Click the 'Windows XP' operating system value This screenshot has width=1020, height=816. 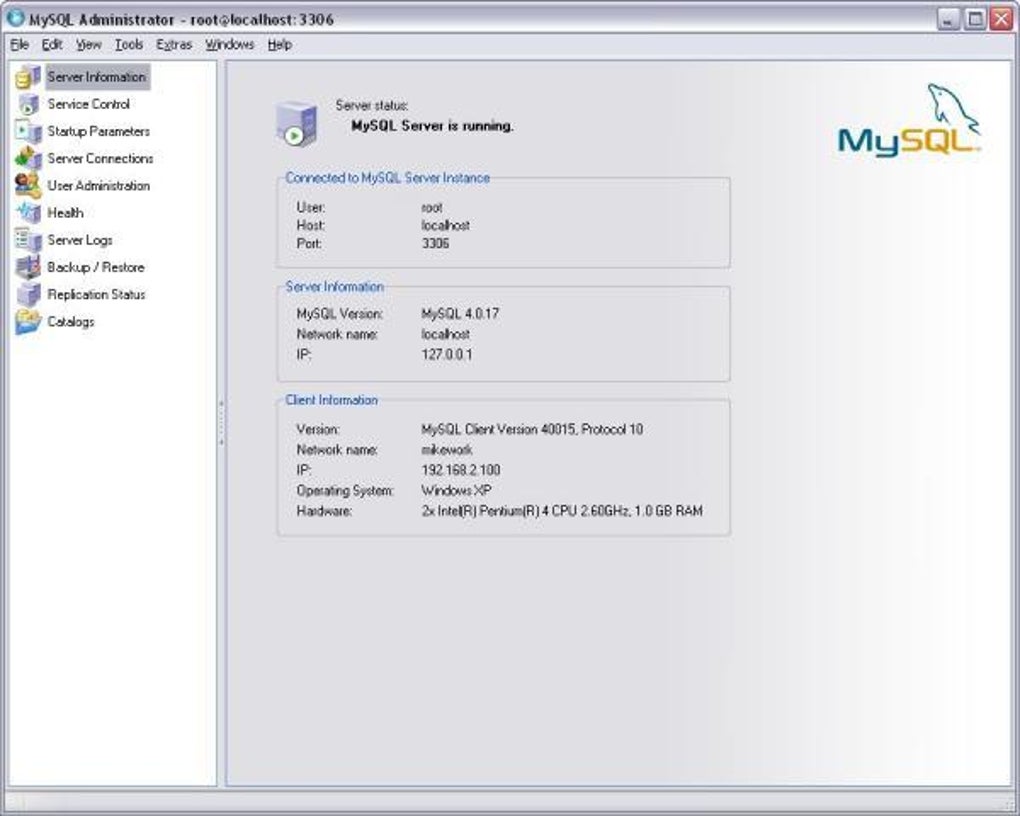click(456, 491)
